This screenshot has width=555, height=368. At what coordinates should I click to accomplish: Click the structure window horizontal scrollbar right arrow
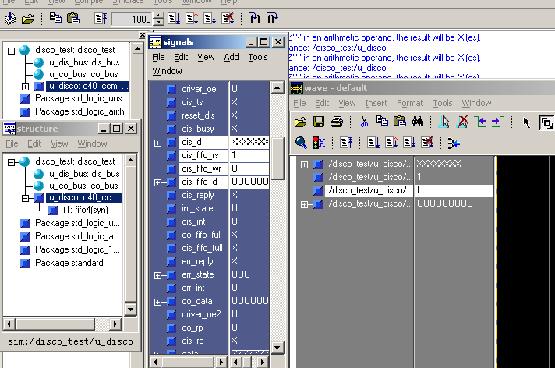(x=115, y=324)
